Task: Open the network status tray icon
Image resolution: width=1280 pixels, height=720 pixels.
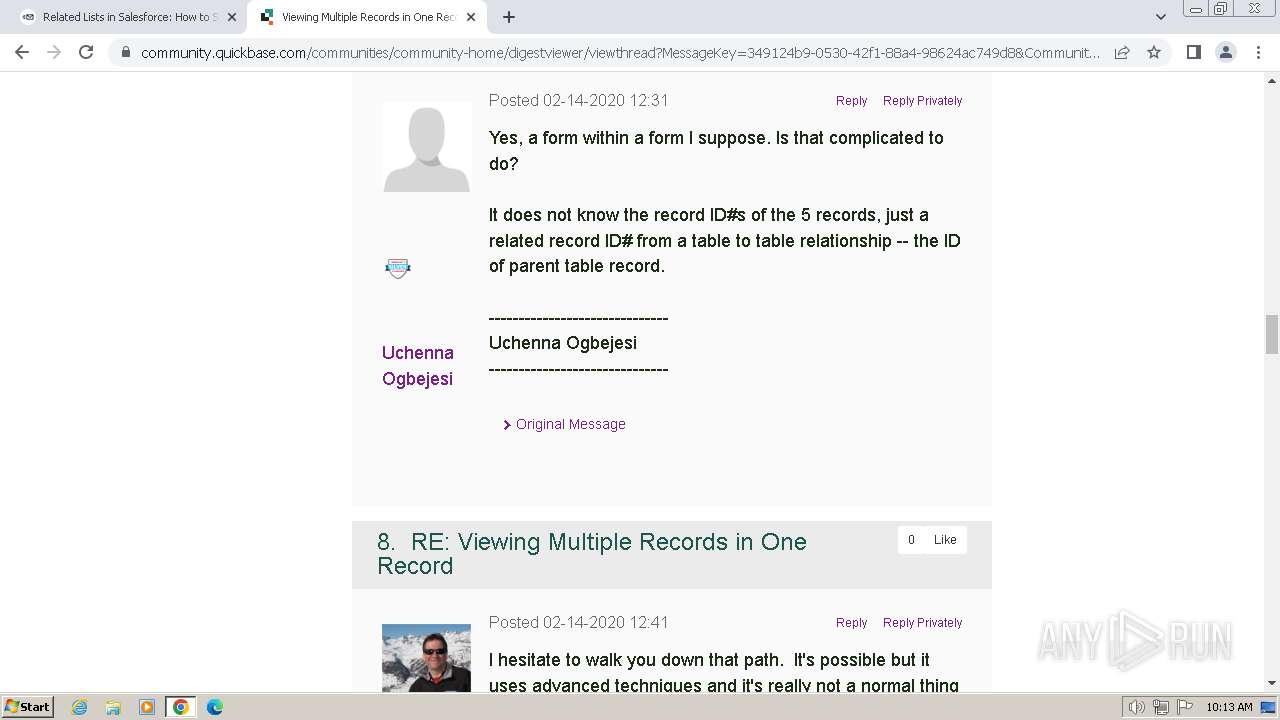Action: [1161, 707]
